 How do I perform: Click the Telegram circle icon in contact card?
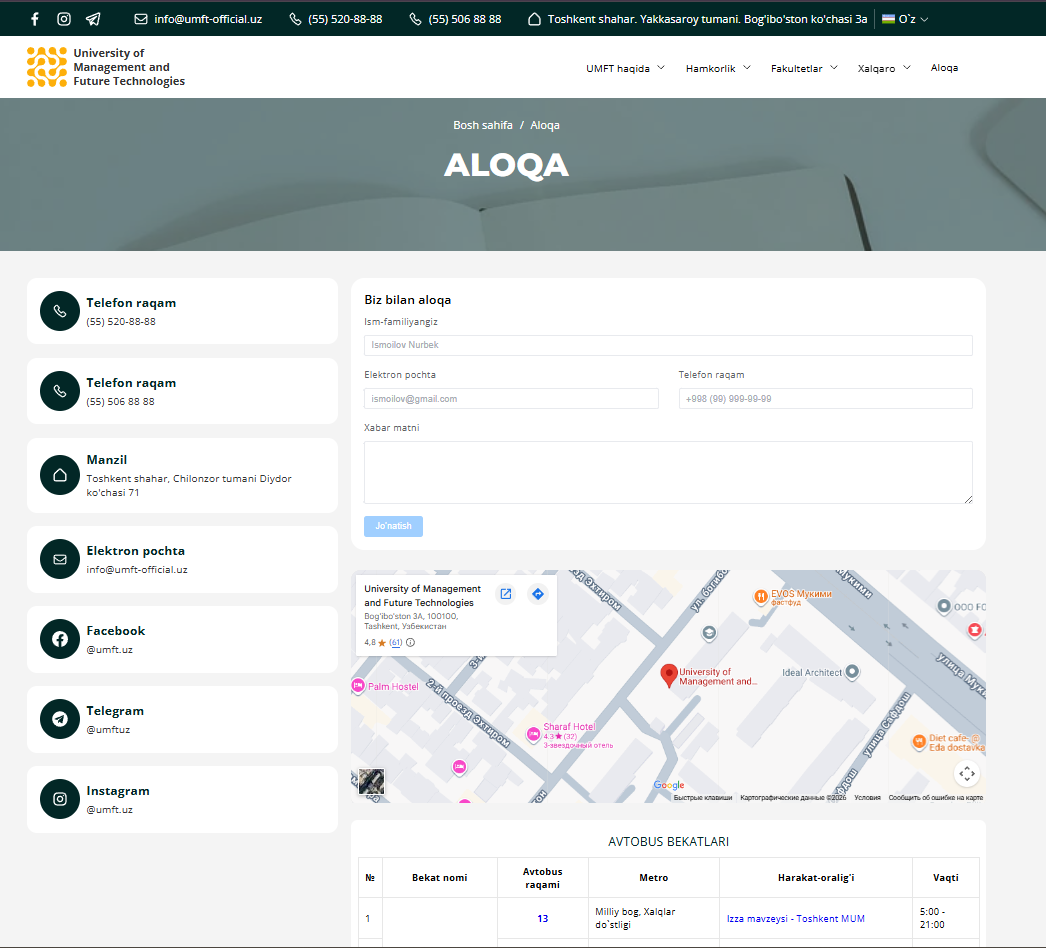[60, 719]
